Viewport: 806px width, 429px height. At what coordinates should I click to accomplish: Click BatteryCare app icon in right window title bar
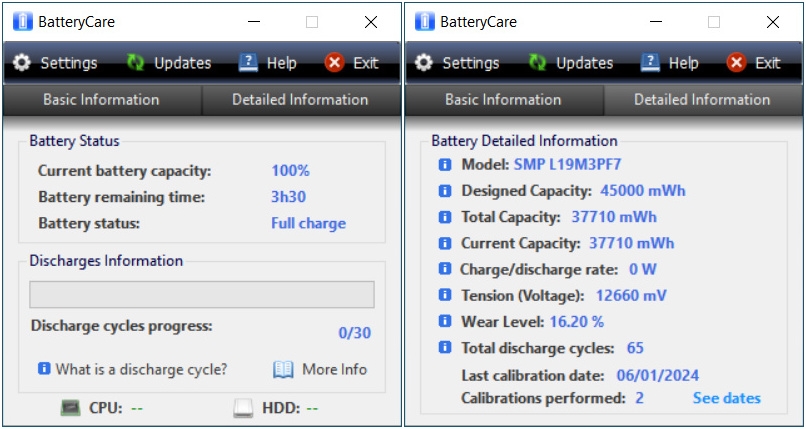425,22
